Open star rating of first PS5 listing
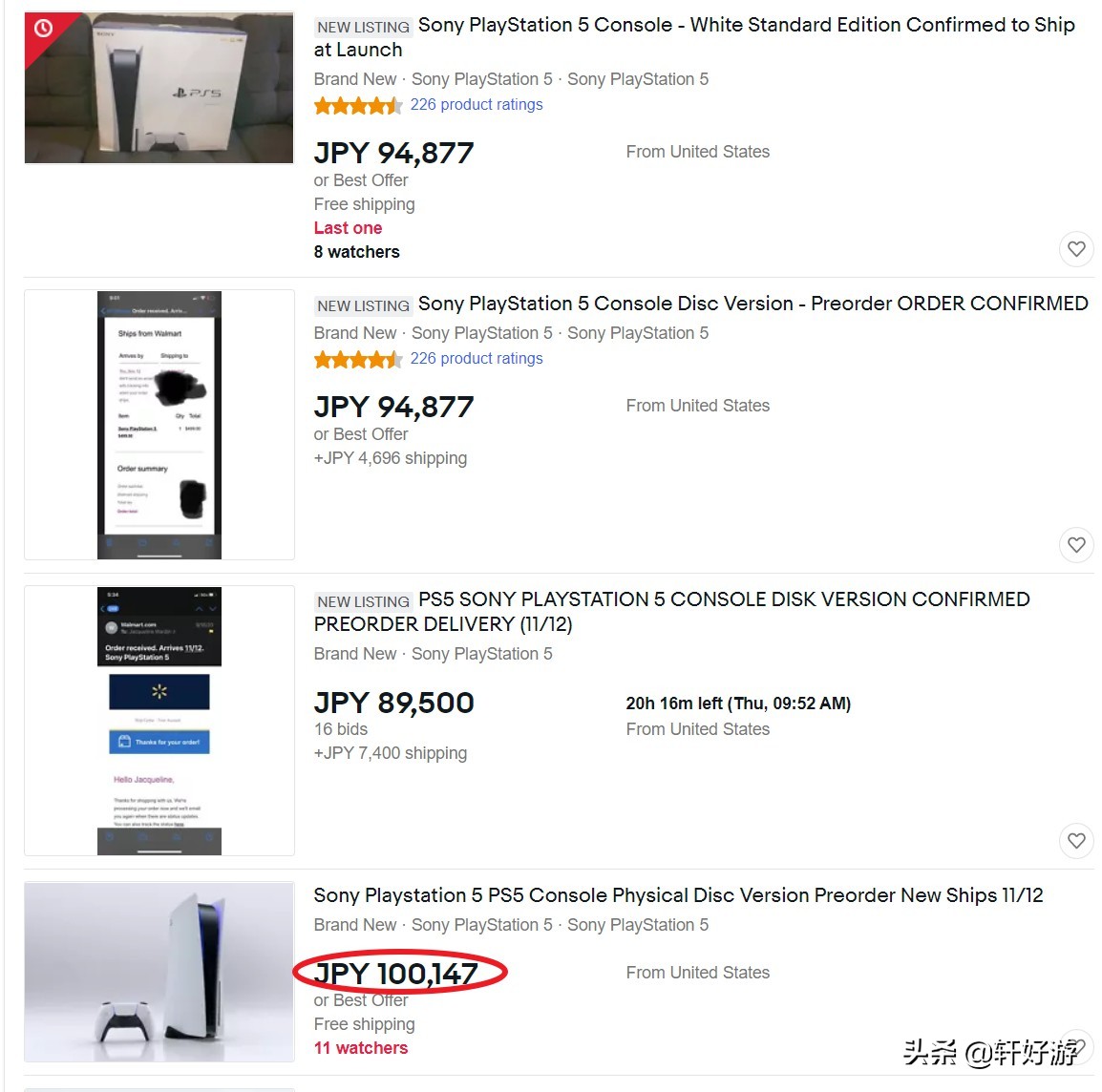 pyautogui.click(x=357, y=105)
